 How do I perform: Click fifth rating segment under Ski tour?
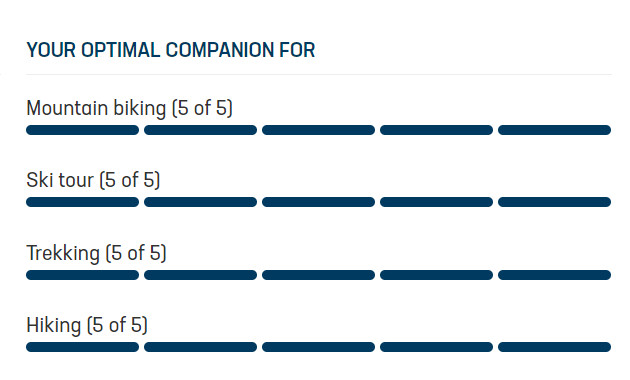(554, 202)
